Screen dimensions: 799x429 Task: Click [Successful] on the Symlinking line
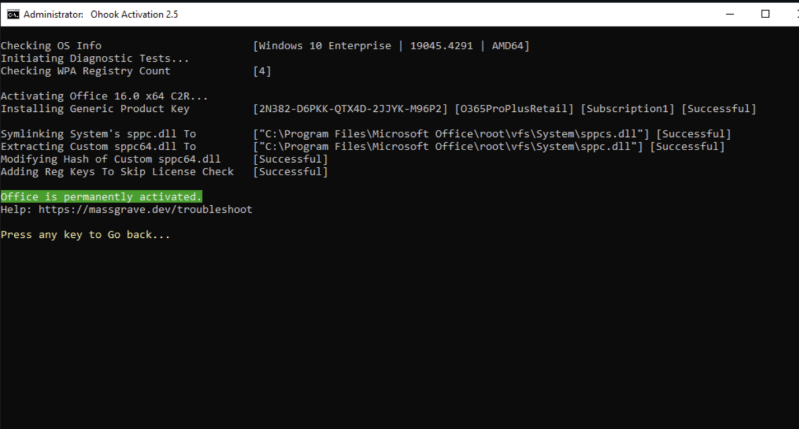694,134
